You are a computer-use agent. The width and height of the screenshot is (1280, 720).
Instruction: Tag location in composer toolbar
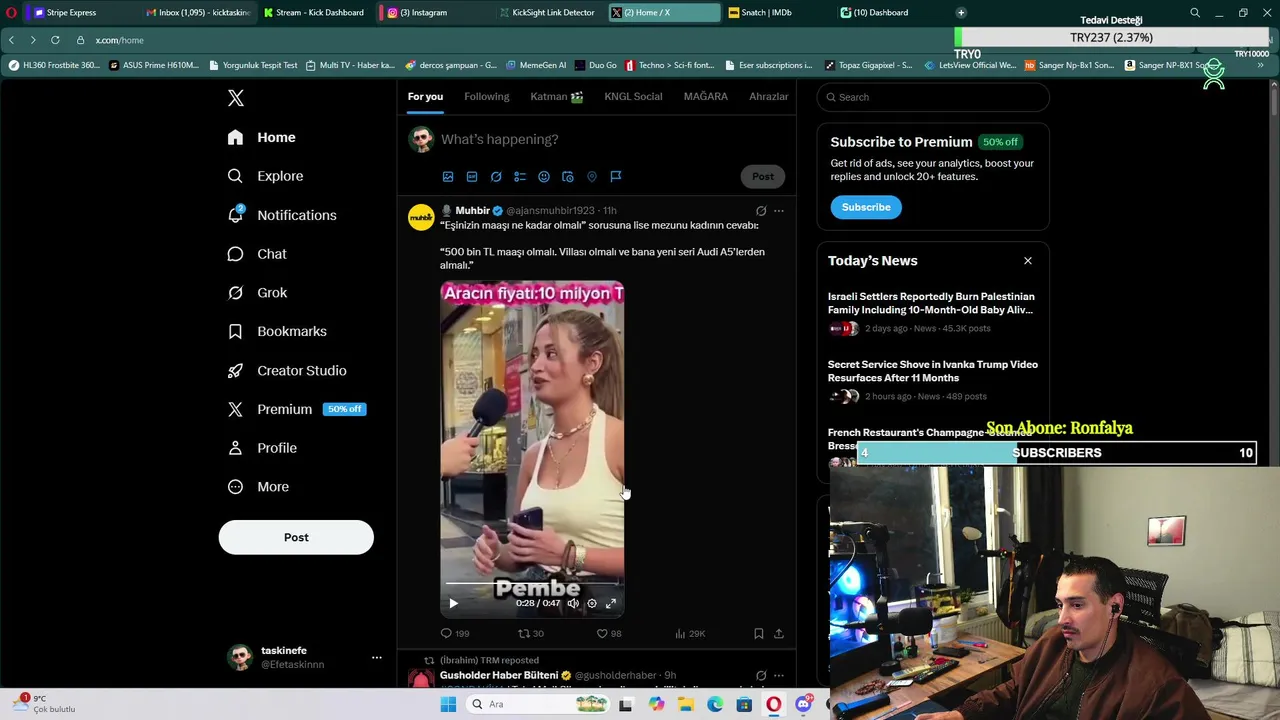pyautogui.click(x=592, y=177)
